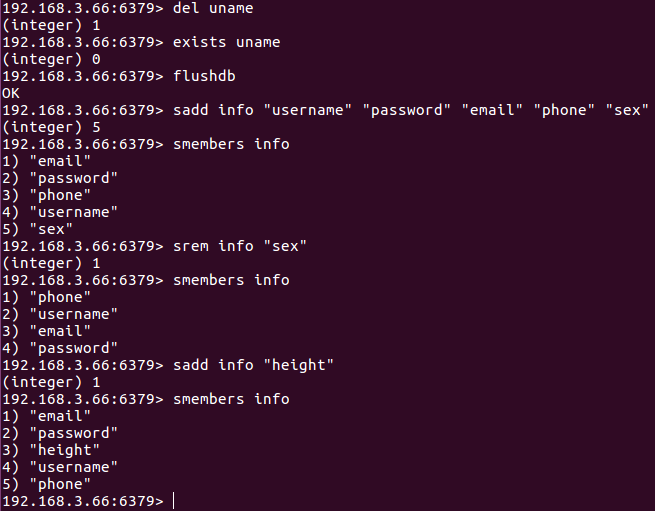655x511 pixels.
Task: Click the "(integer) 0" output line
Action: coord(51,59)
